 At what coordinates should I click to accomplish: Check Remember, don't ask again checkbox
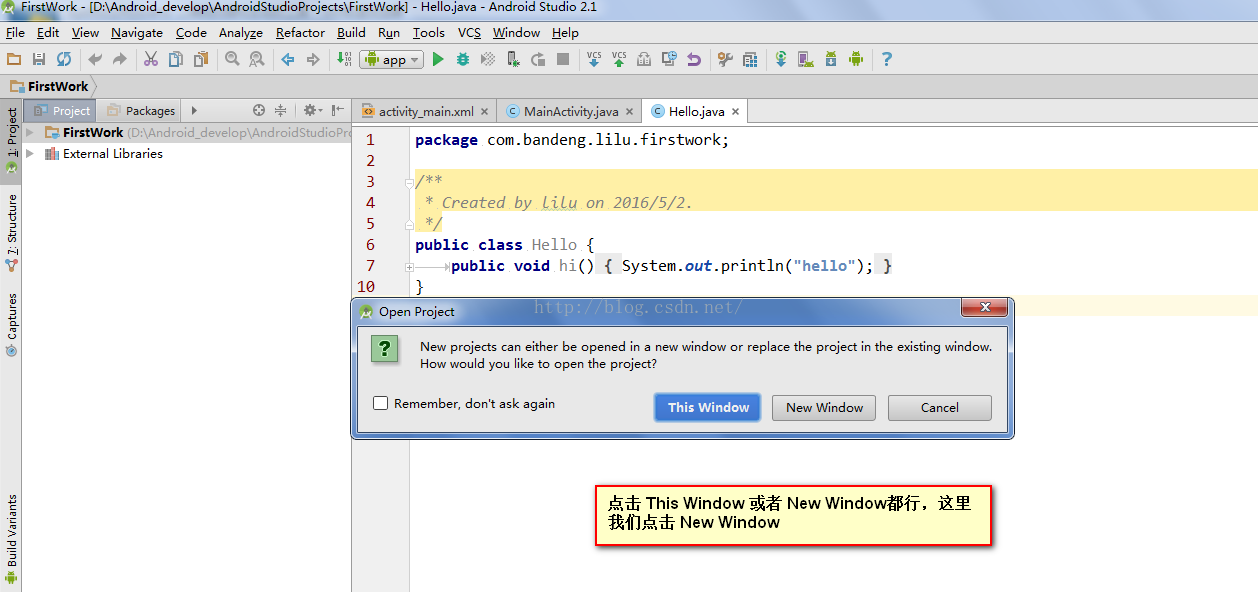point(381,404)
